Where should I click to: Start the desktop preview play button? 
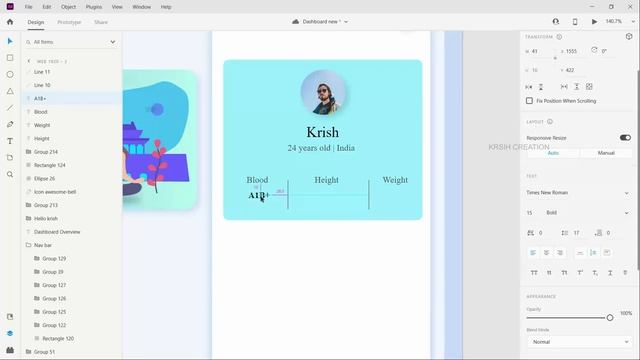[594, 22]
